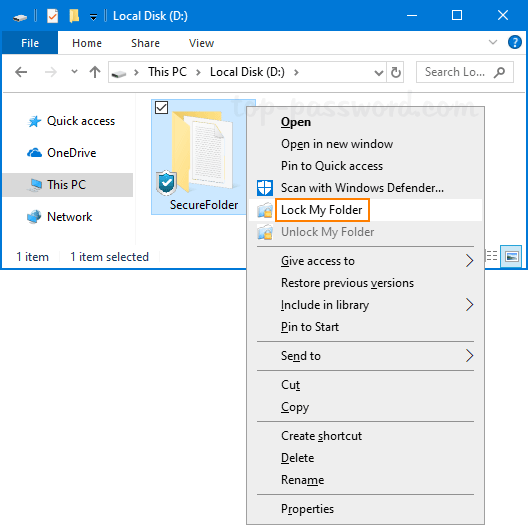Open the recent locations dropdown arrow
The height and width of the screenshot is (525, 528).
(74, 72)
